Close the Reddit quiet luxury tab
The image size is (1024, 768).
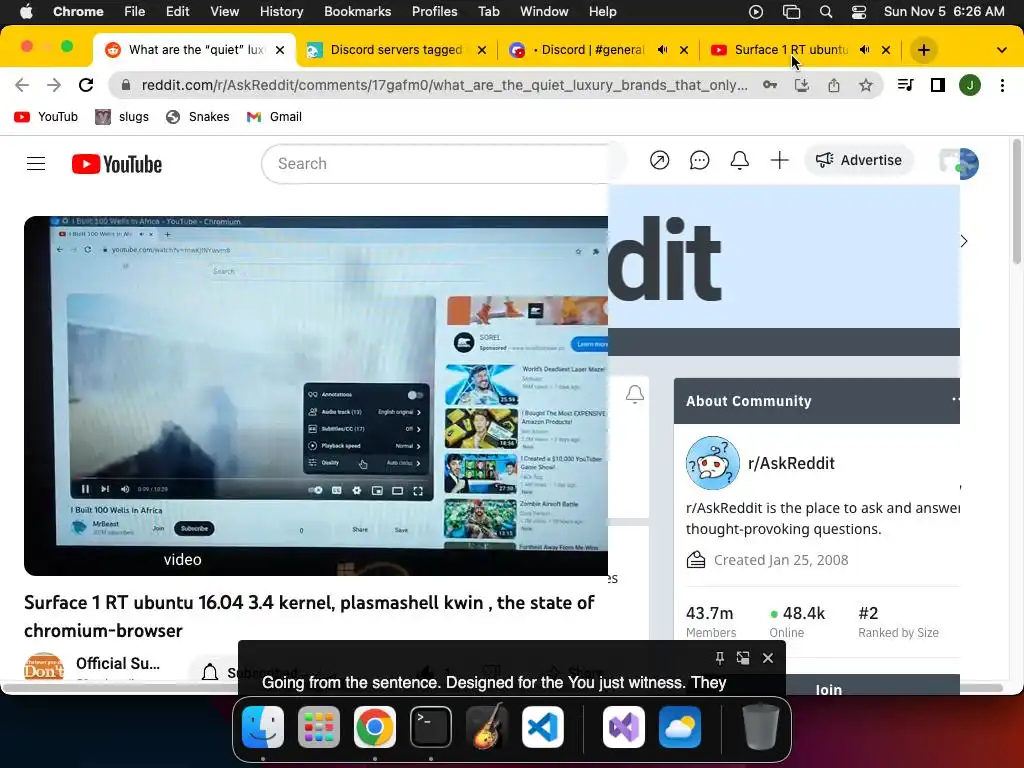[280, 50]
